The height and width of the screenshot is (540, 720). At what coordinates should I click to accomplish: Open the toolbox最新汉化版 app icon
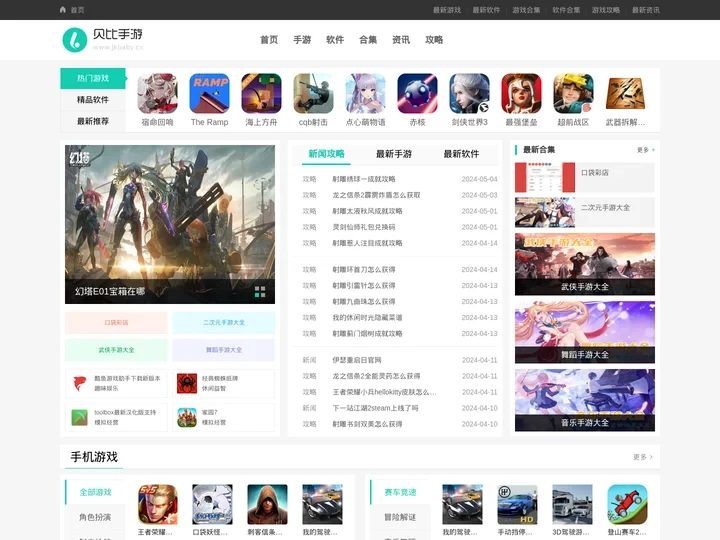[79, 417]
